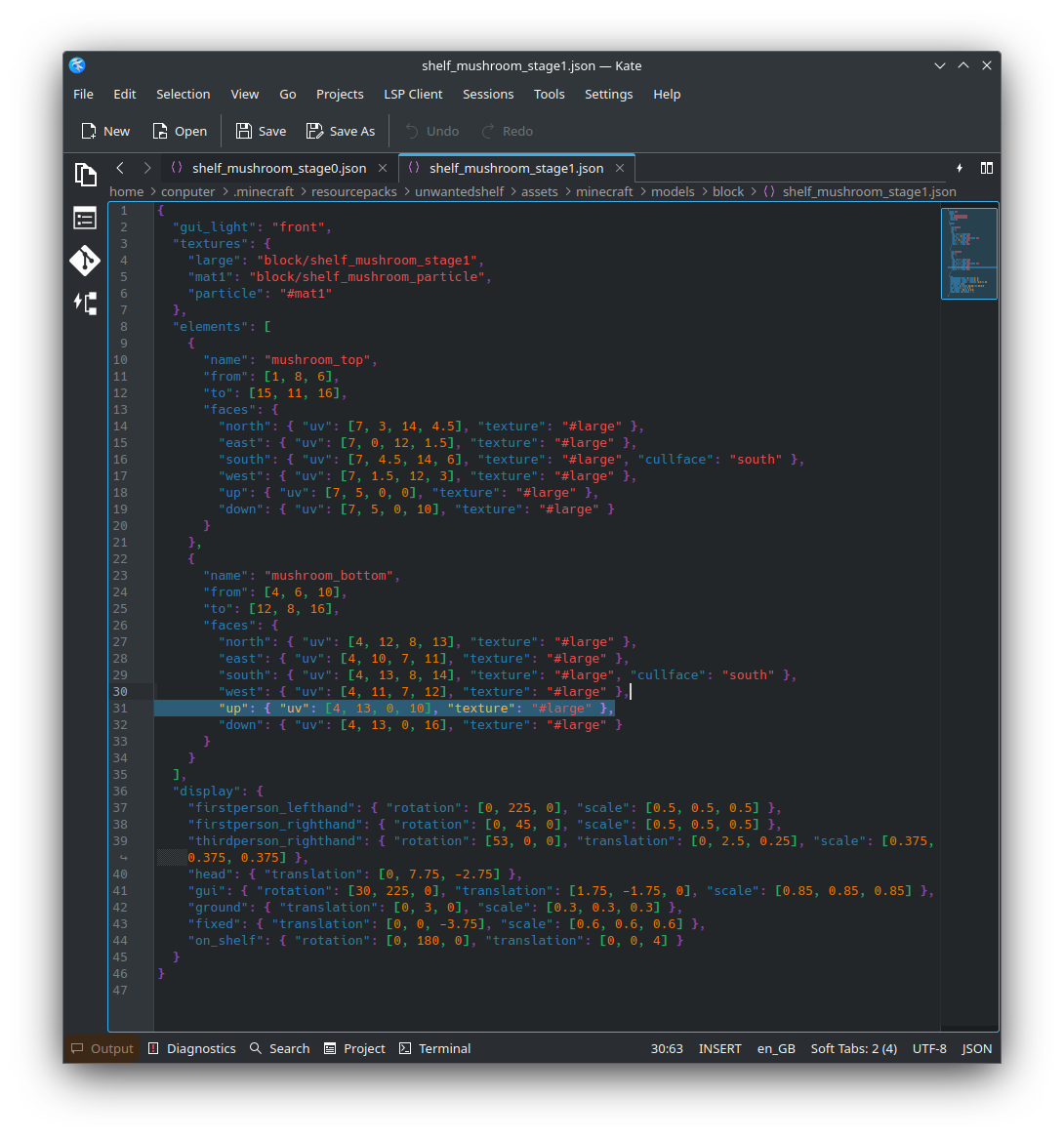Click the Redo toolbar button

point(508,131)
